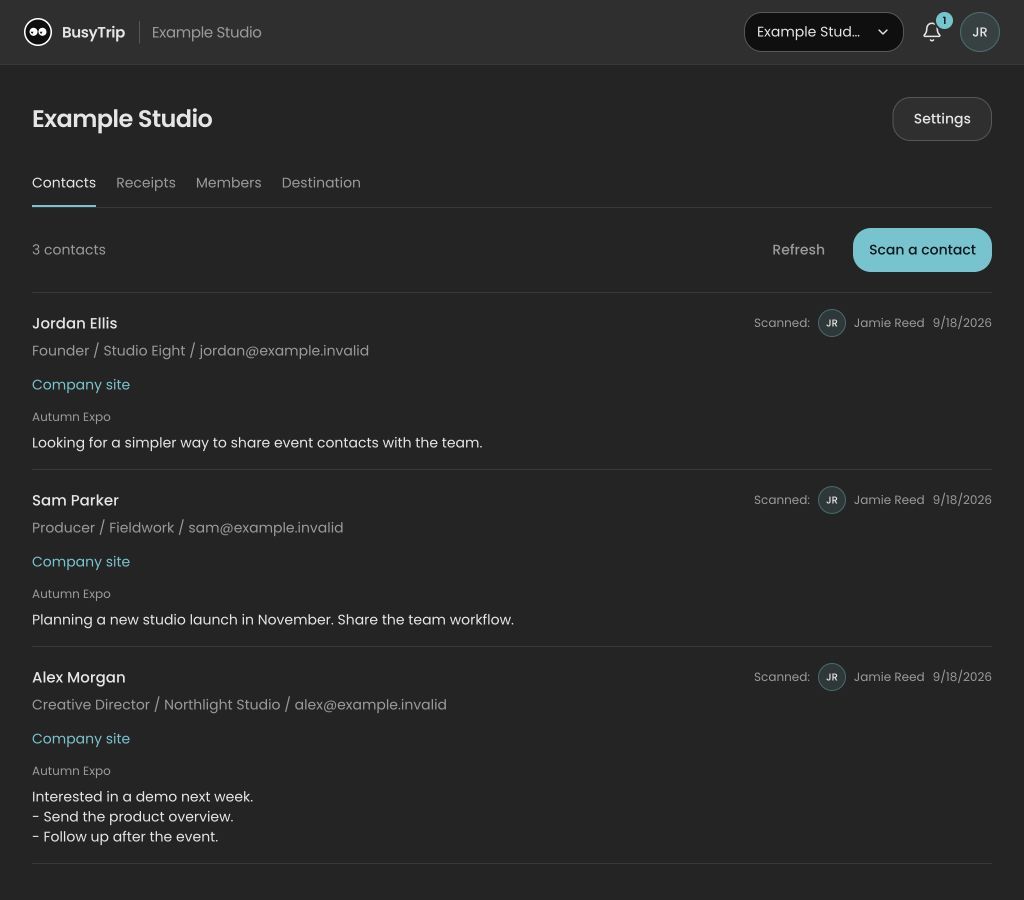Switch to the Receipts tab
The width and height of the screenshot is (1024, 900).
click(x=146, y=183)
